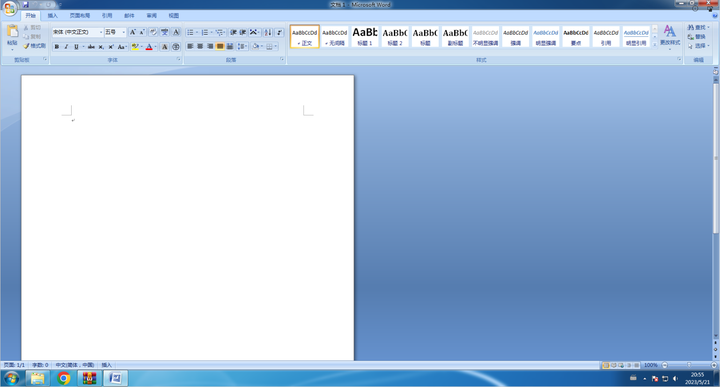
Task: Switch to Page Layout (页面布局) tab
Action: pos(79,16)
